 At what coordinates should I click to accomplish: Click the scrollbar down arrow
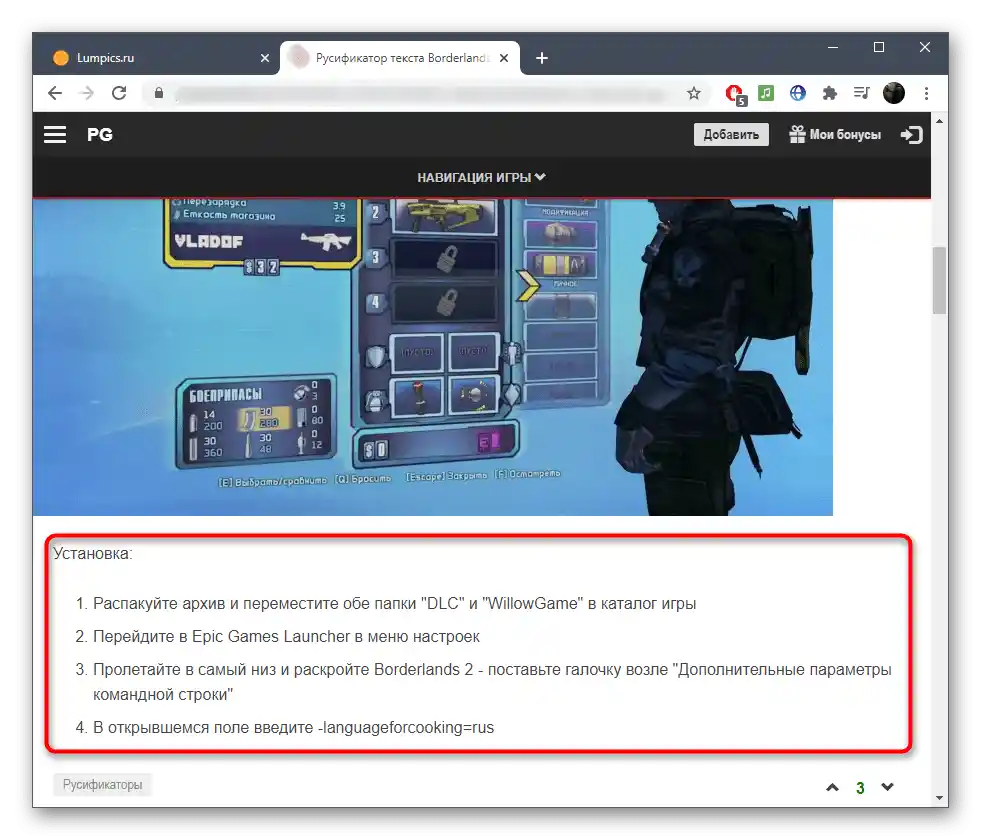click(939, 798)
